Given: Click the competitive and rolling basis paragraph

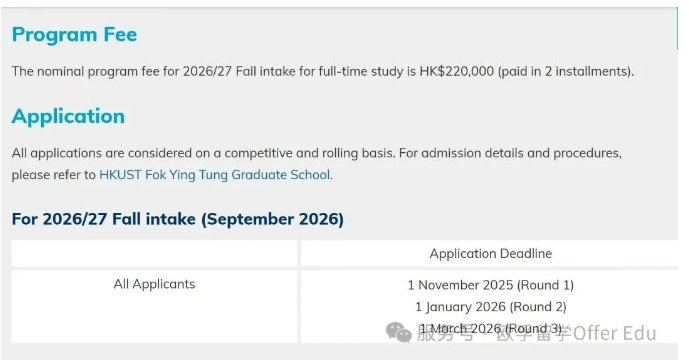Looking at the screenshot, I should (317, 164).
